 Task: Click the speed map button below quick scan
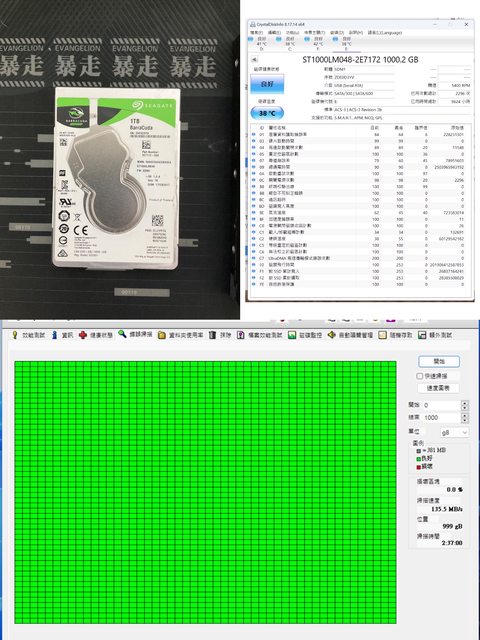[x=438, y=388]
